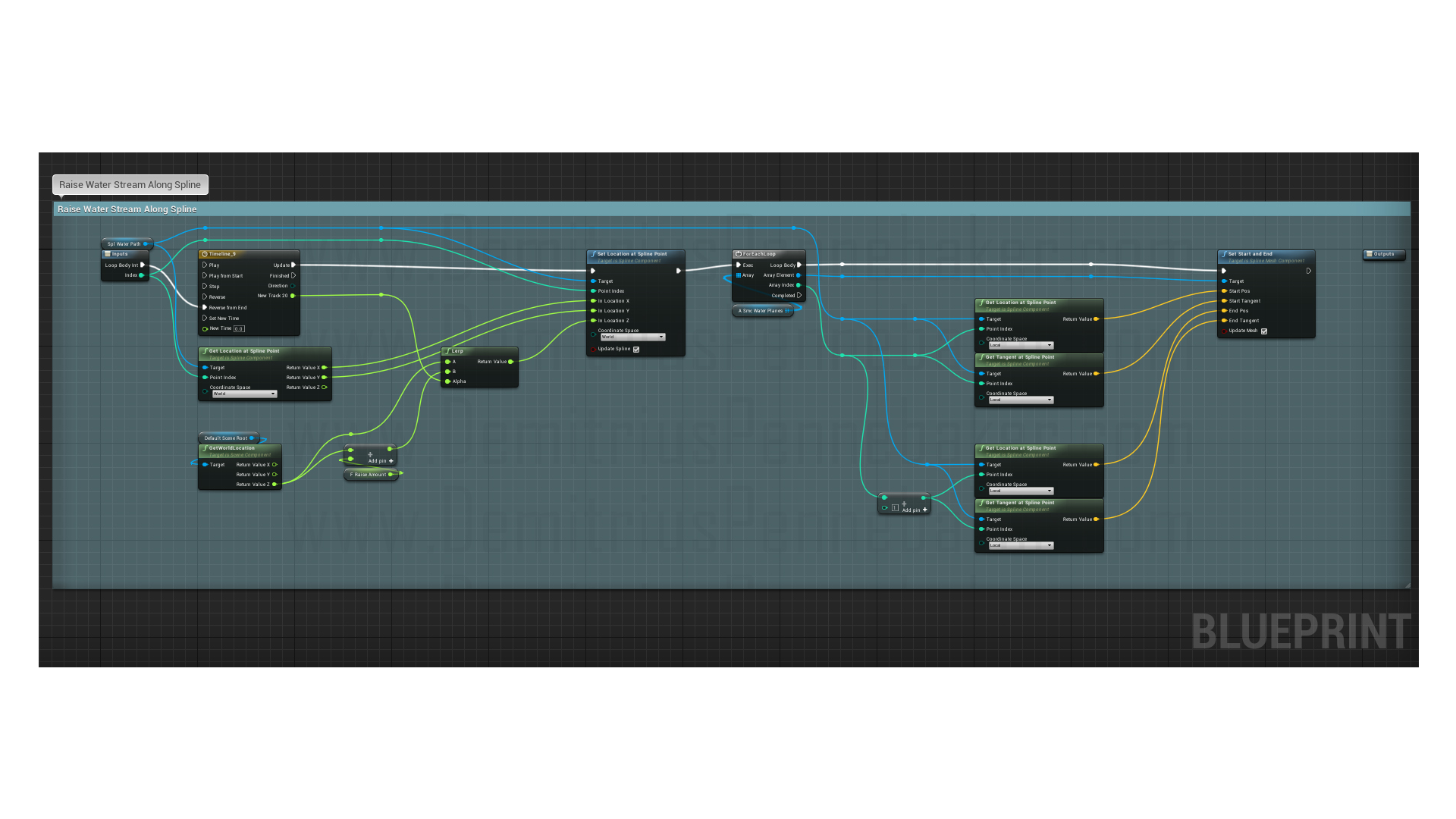The width and height of the screenshot is (1456, 819).
Task: Click the Timeline Stop exec pin
Action: point(205,287)
